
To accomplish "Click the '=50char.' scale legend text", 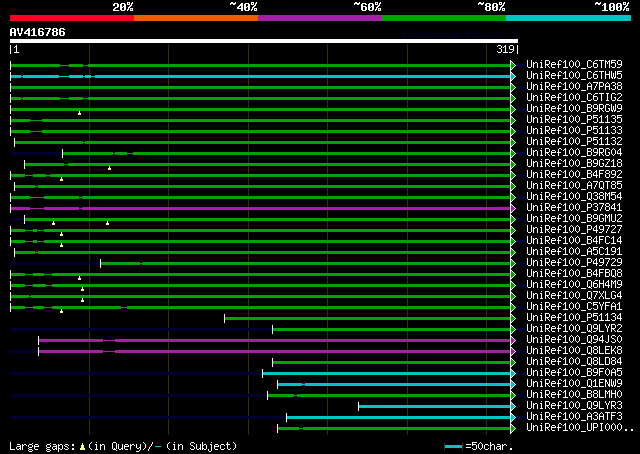I will (x=489, y=446).
